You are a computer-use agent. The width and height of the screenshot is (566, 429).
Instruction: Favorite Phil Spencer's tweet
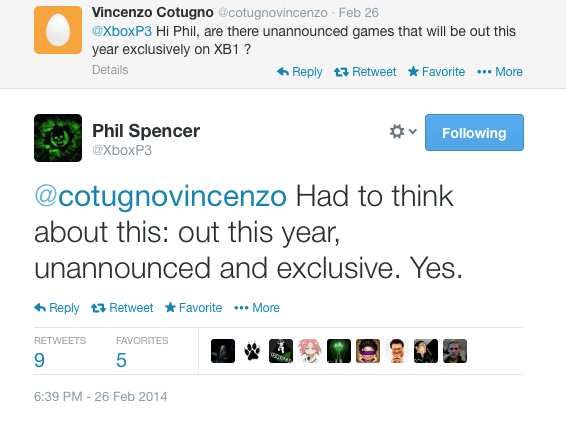[x=193, y=308]
